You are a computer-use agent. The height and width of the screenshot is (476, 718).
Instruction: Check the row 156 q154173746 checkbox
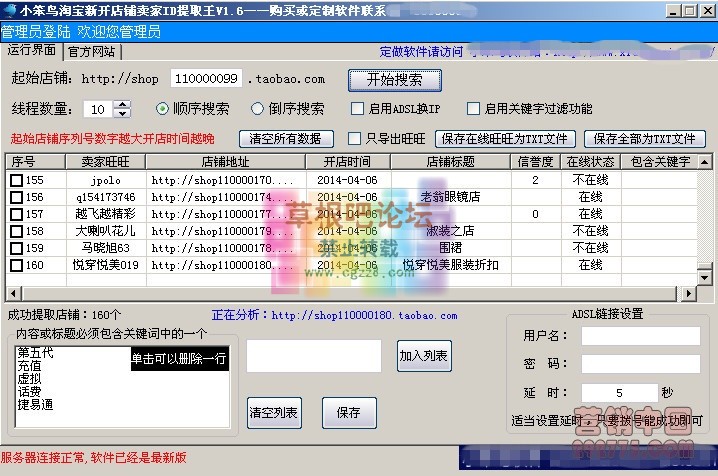pos(16,197)
